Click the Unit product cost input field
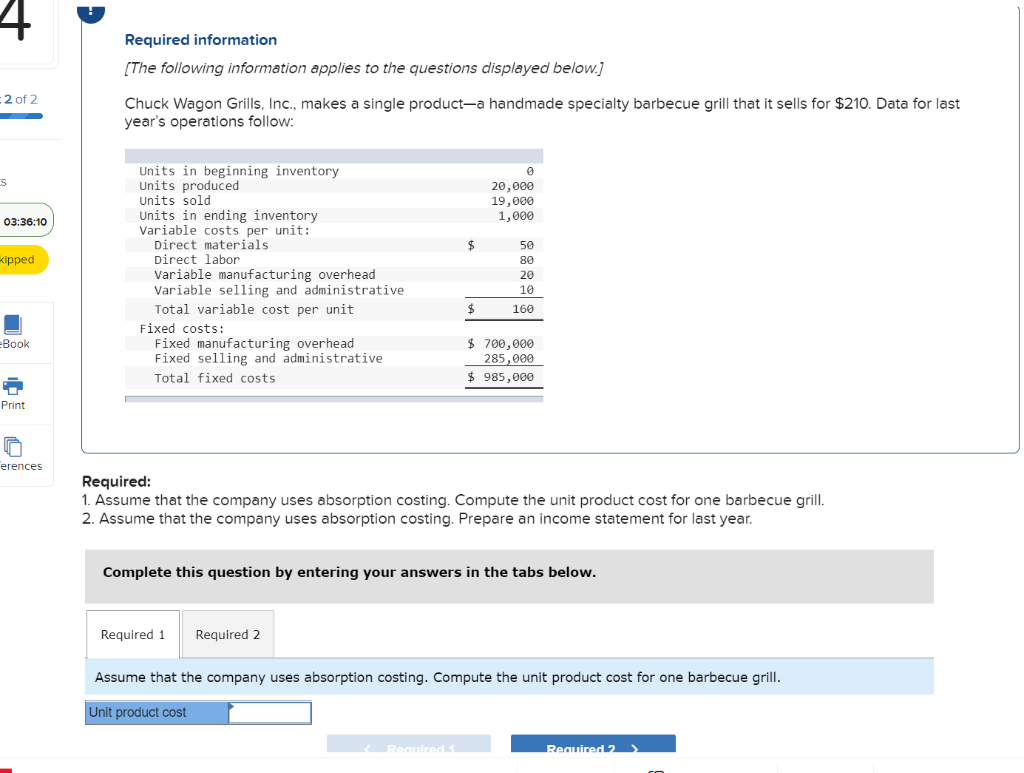This screenshot has width=1024, height=773. tap(270, 712)
